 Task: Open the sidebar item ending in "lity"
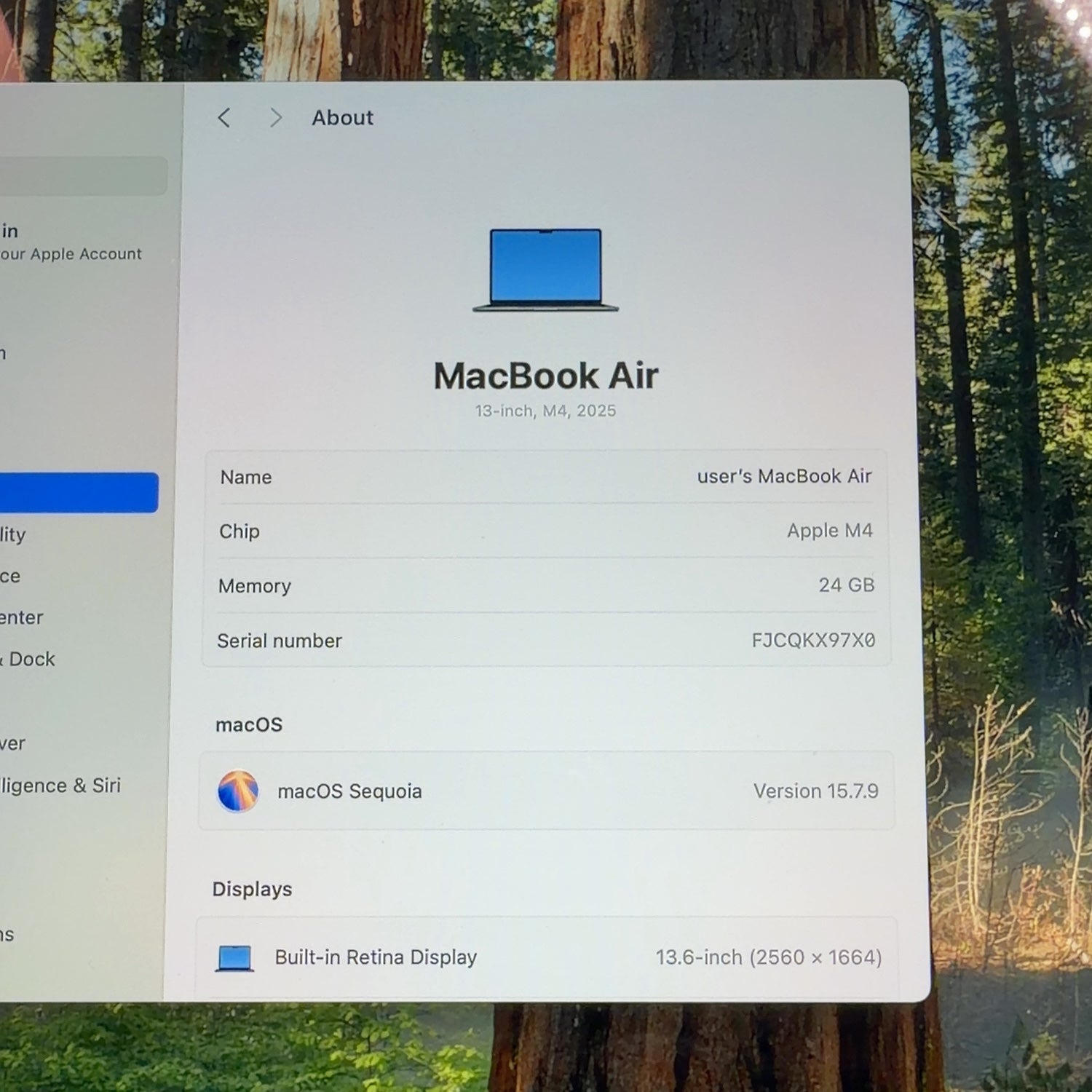(x=13, y=535)
